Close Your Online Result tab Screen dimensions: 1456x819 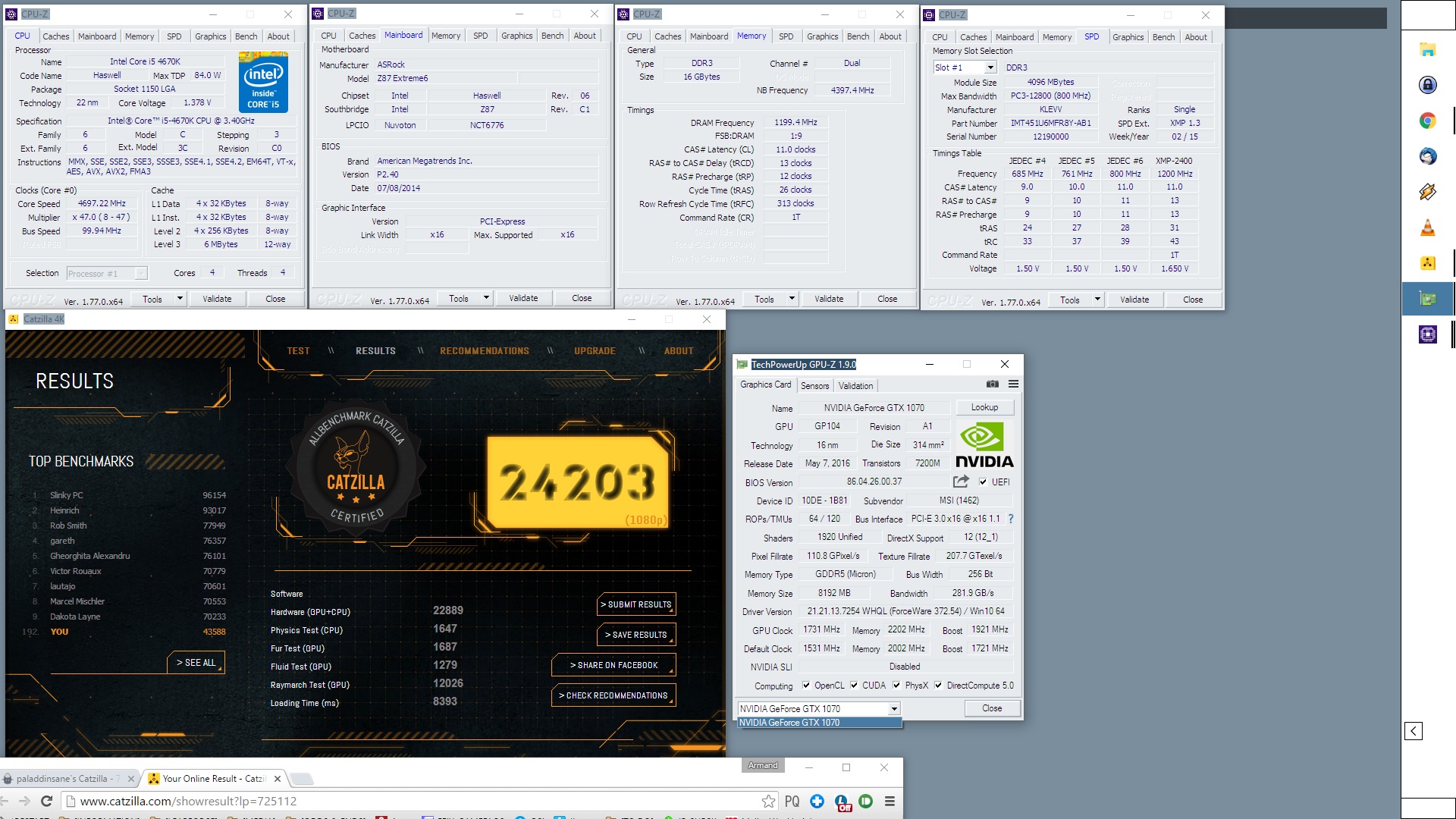click(277, 779)
